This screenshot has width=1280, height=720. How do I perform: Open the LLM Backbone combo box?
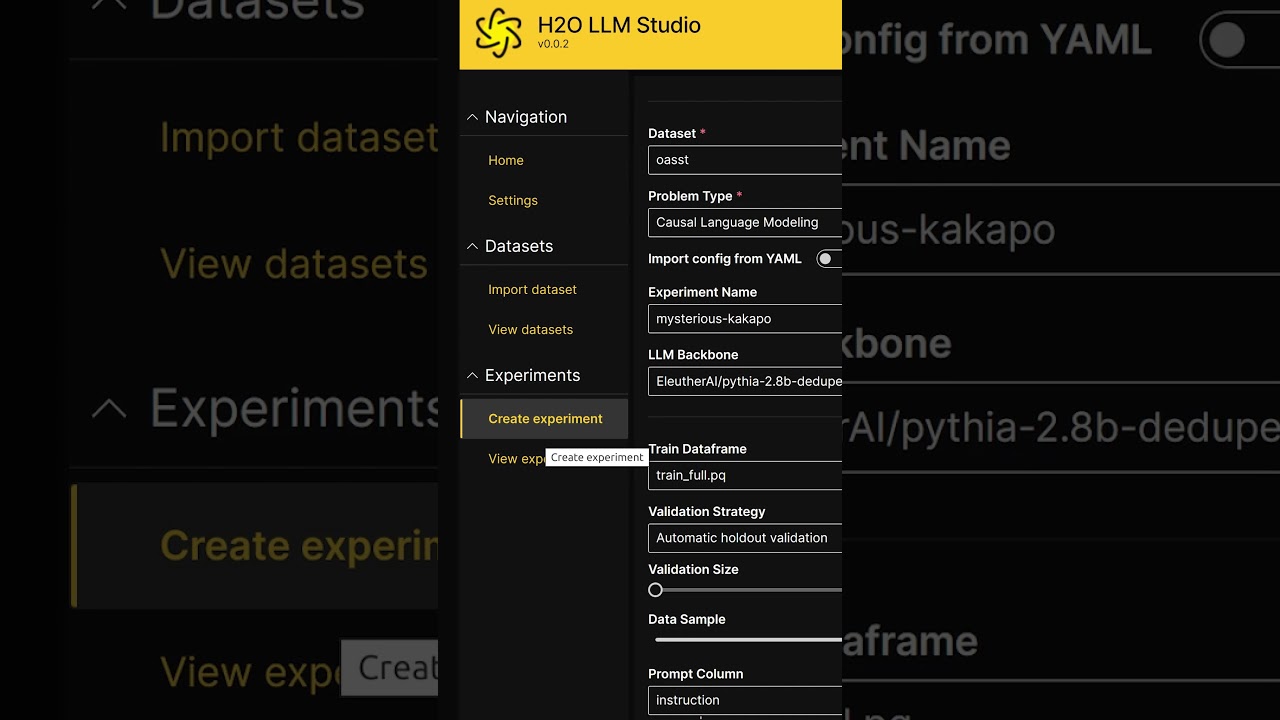tap(745, 381)
